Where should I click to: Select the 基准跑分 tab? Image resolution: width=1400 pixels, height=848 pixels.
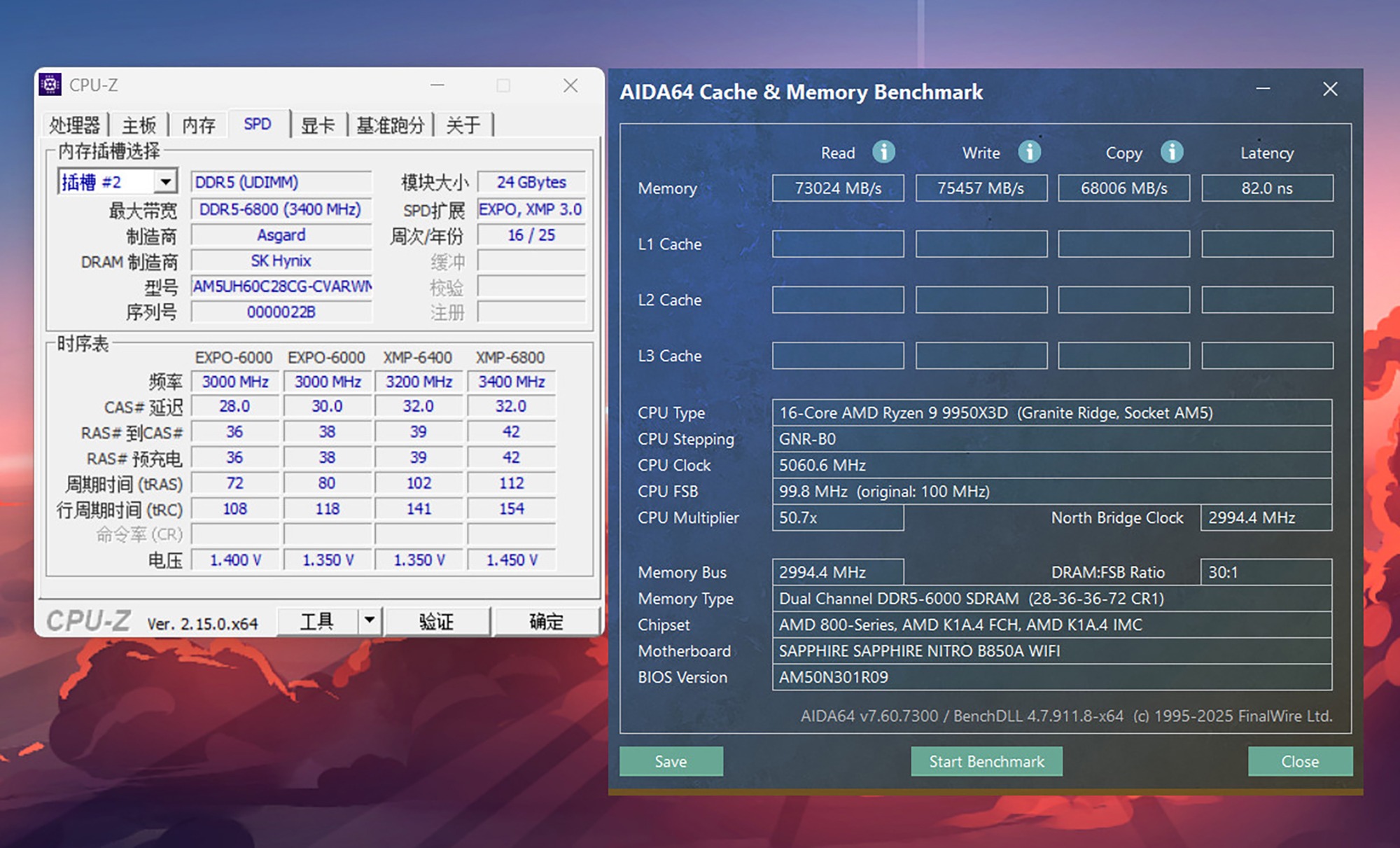[x=391, y=125]
